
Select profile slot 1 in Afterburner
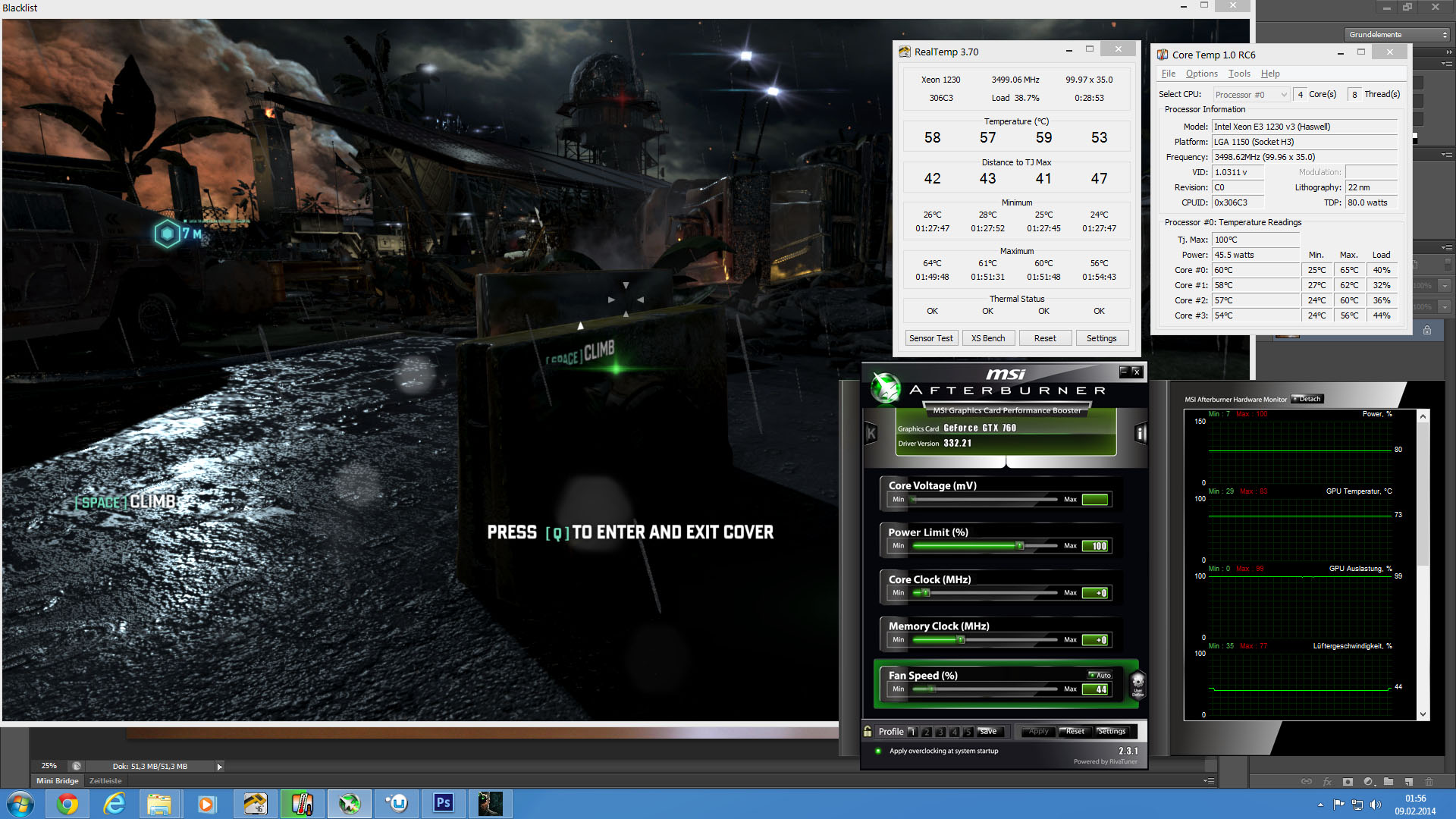pyautogui.click(x=912, y=732)
